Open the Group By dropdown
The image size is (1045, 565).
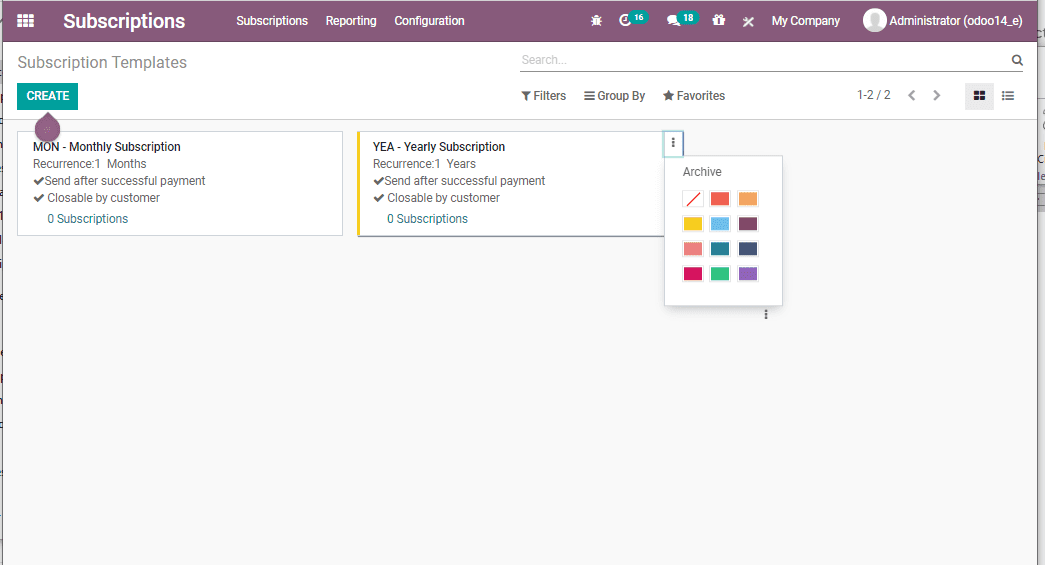(614, 96)
